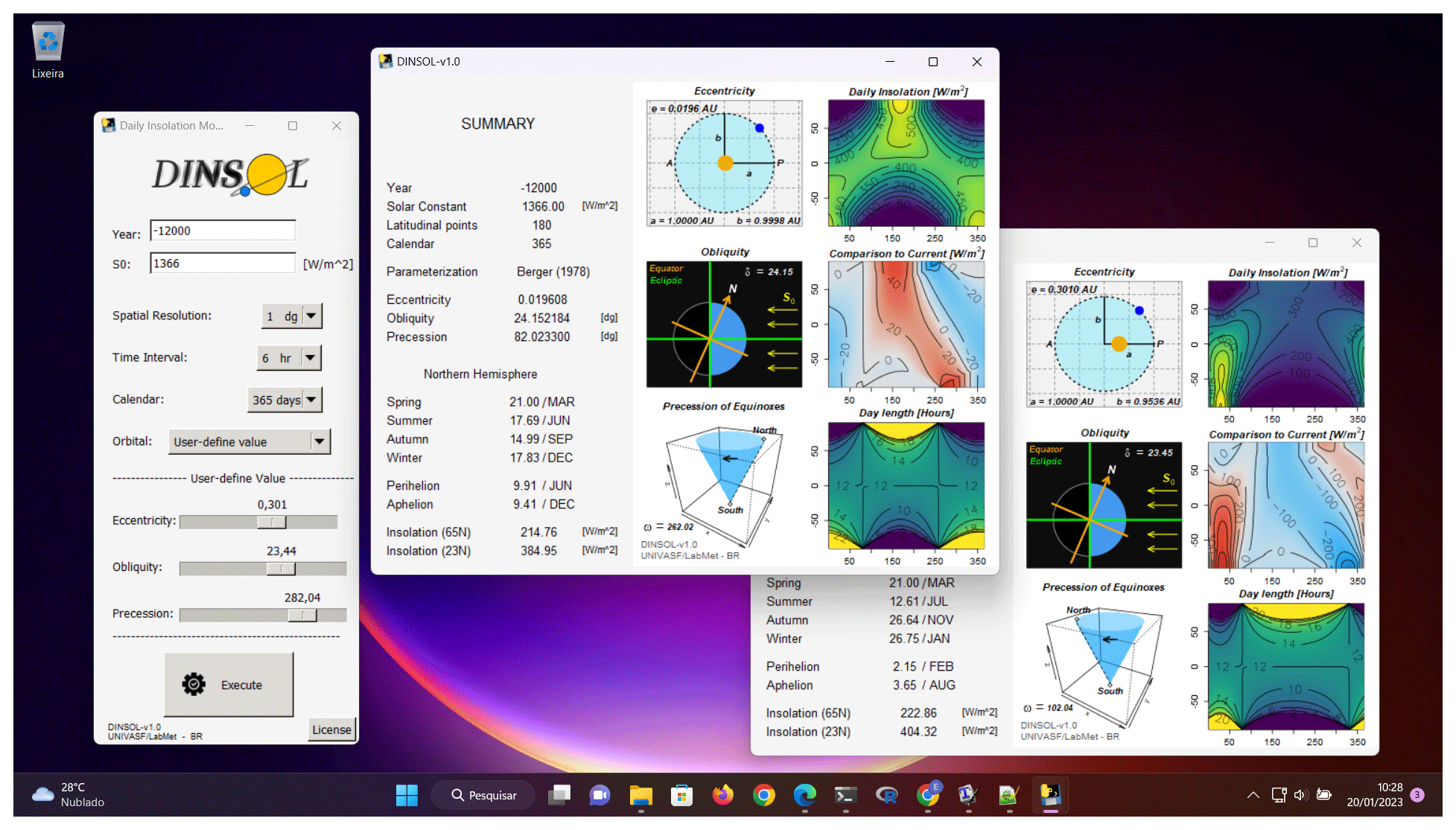Expand the Calendar 365 days dropdown
The height and width of the screenshot is (830, 1456).
click(x=311, y=400)
